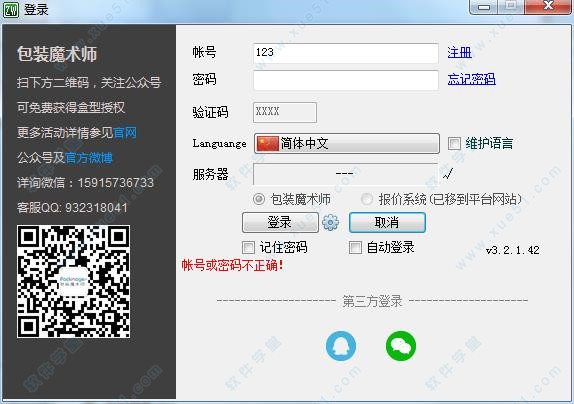Sign in with the green WeChat icon
The image size is (574, 404).
401,346
